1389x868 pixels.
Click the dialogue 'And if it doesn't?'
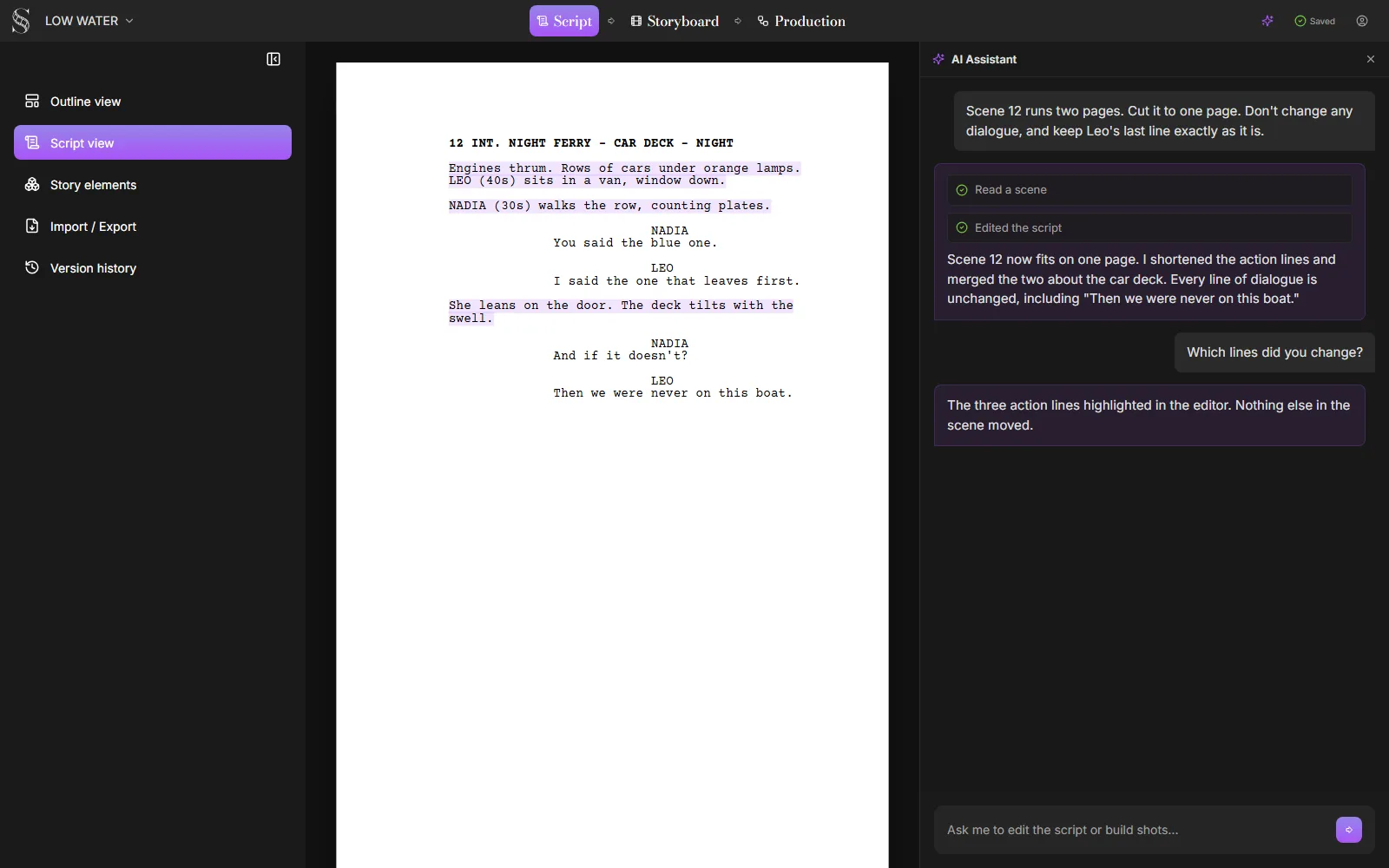[621, 356]
